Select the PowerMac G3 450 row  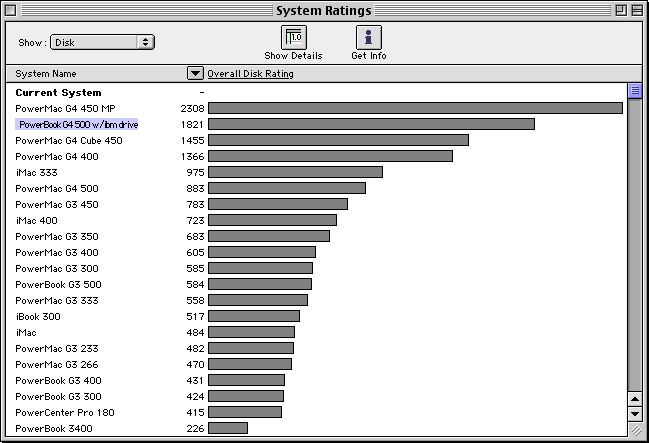coord(317,205)
